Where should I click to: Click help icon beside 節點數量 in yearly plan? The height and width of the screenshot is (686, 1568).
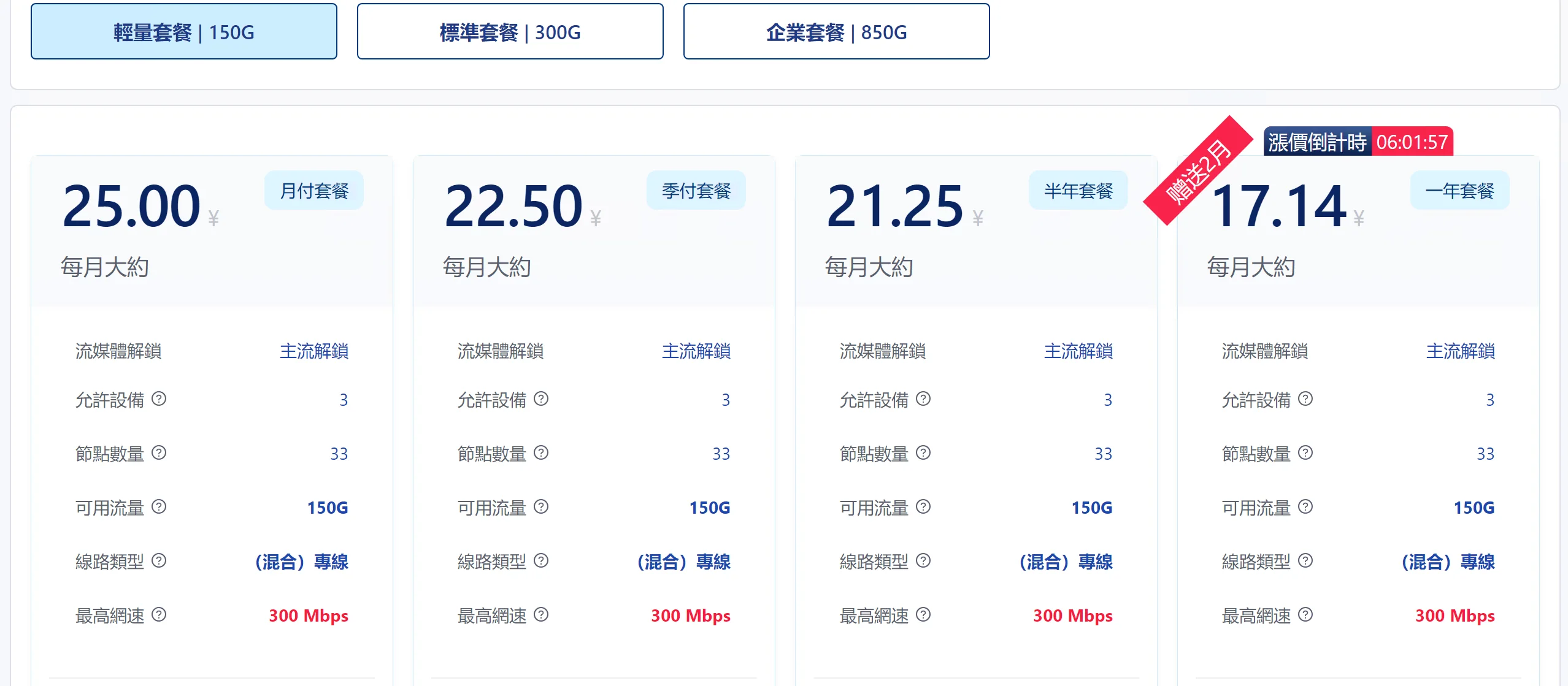pos(1305,453)
